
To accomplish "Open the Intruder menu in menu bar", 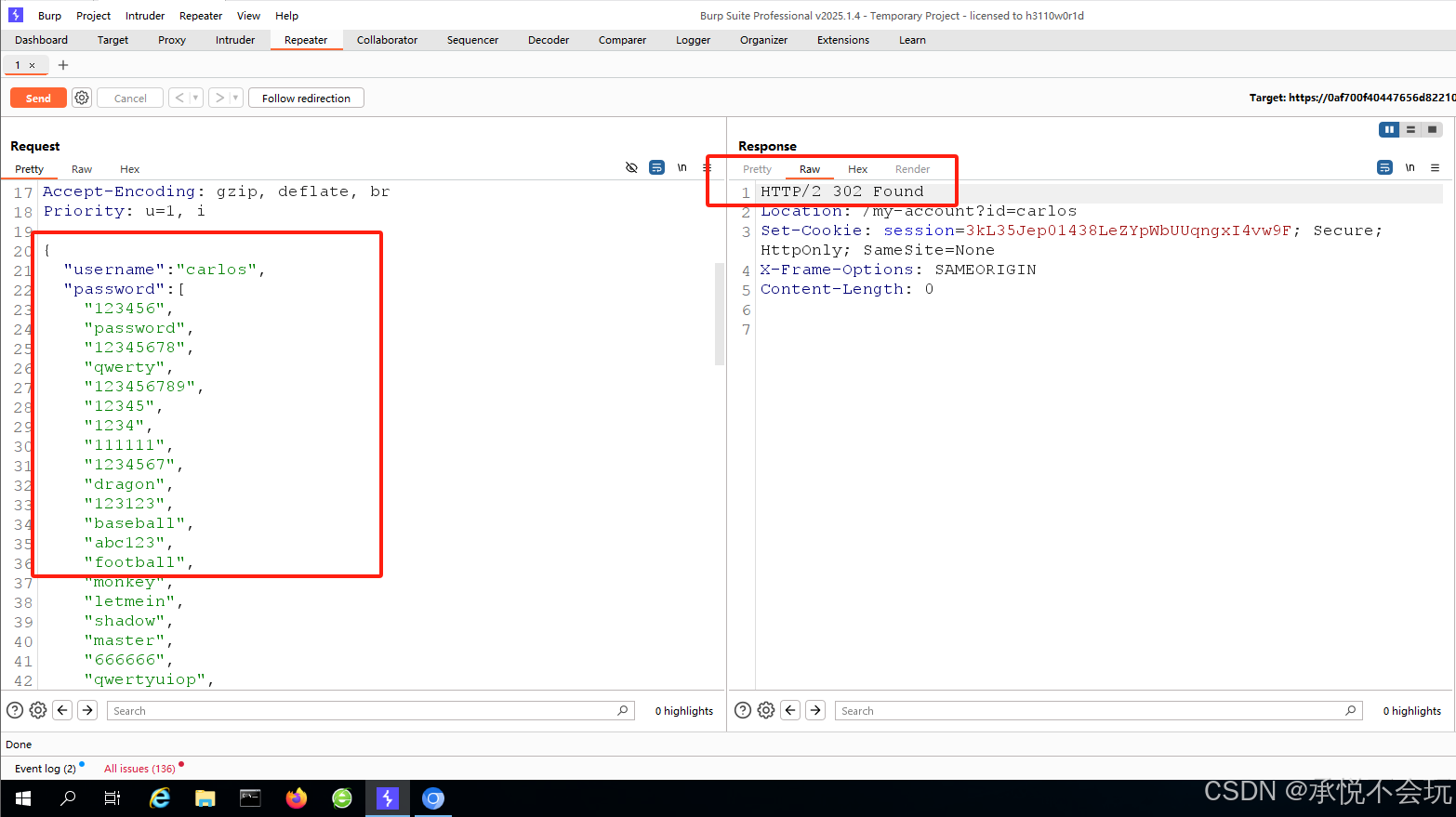I will click(x=145, y=16).
